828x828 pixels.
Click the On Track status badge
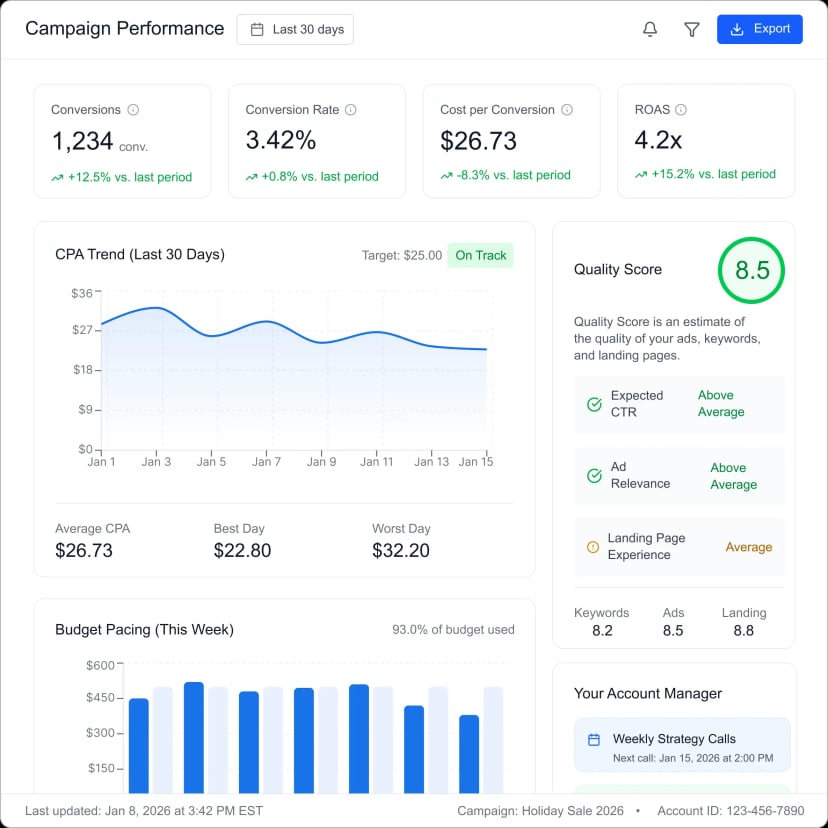(x=481, y=256)
